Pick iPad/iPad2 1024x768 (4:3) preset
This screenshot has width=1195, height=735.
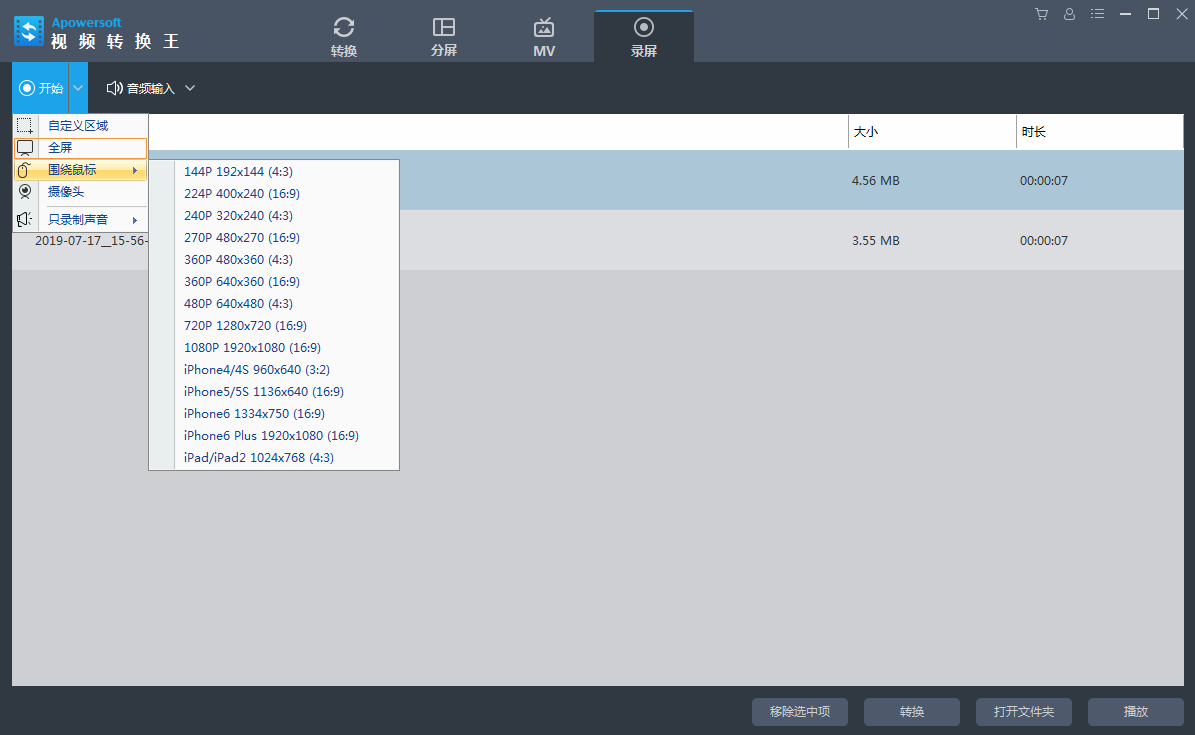coord(259,458)
